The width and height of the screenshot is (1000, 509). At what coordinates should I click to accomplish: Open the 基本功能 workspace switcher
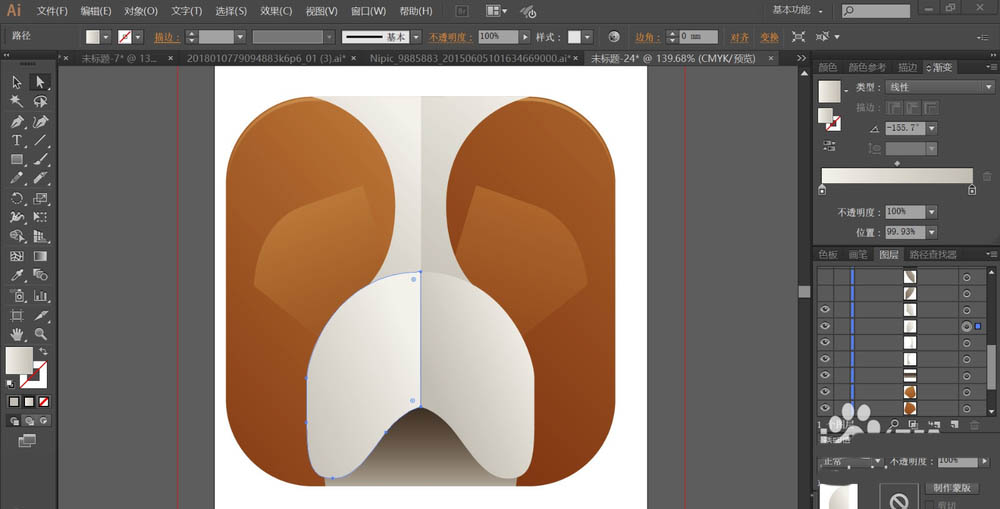click(x=797, y=10)
